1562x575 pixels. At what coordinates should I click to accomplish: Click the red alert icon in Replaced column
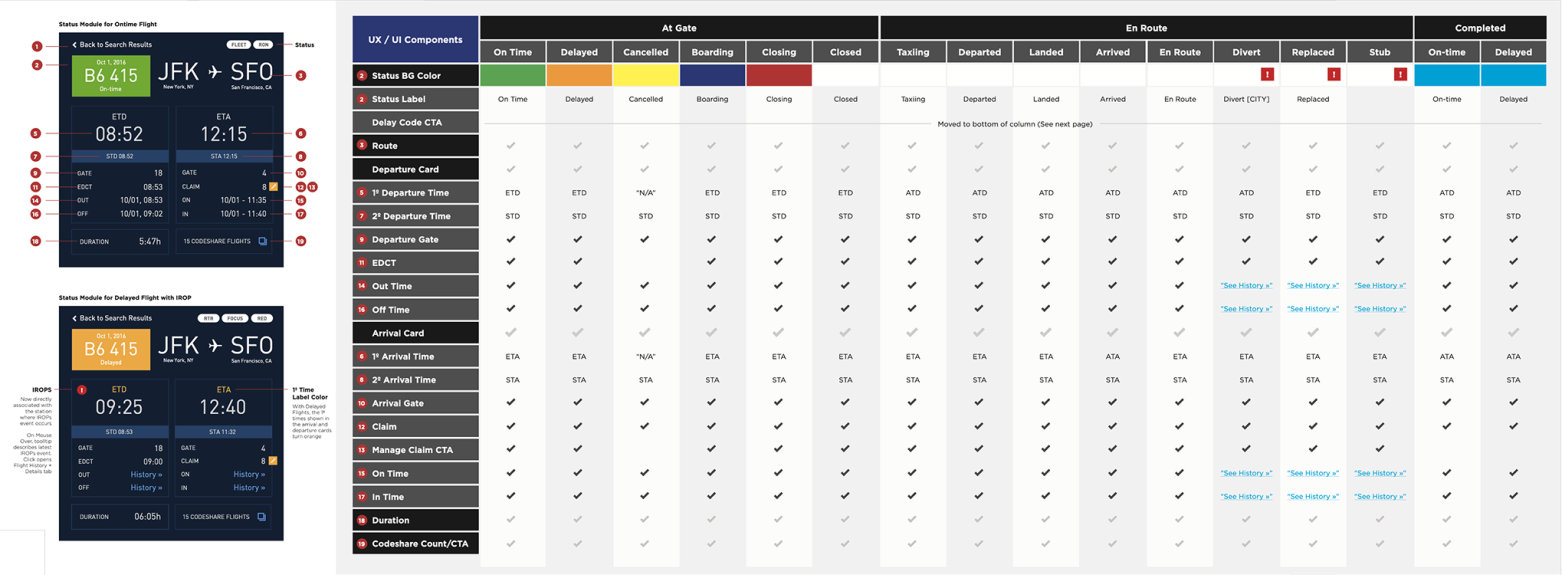tap(1333, 74)
